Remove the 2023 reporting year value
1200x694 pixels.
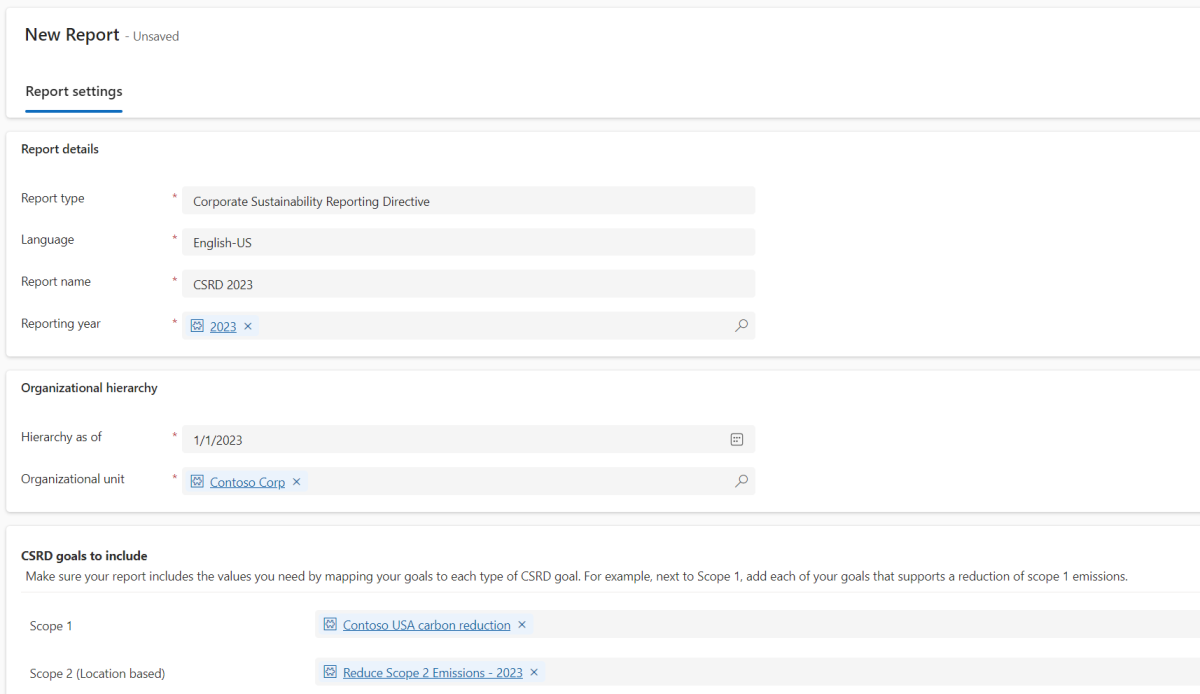coord(248,326)
